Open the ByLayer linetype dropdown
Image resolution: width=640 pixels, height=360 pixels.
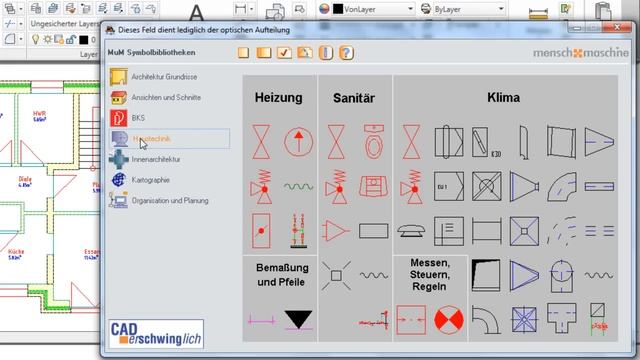tap(501, 9)
